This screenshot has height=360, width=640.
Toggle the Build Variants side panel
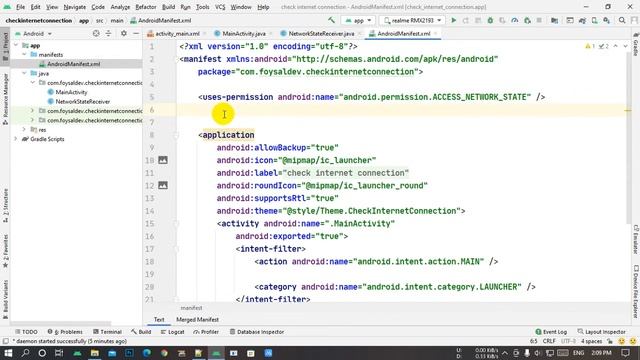pos(5,299)
